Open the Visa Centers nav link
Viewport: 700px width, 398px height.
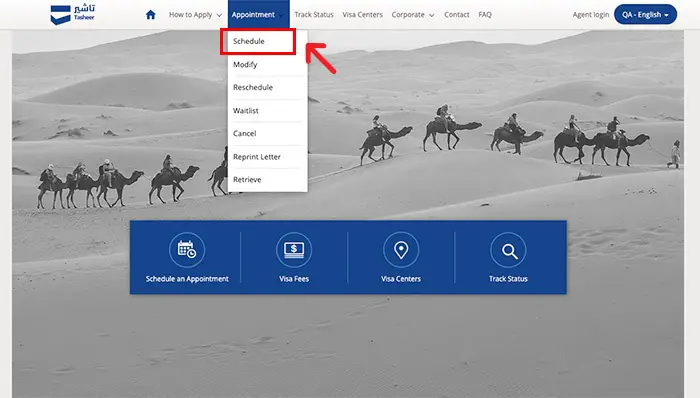point(362,15)
